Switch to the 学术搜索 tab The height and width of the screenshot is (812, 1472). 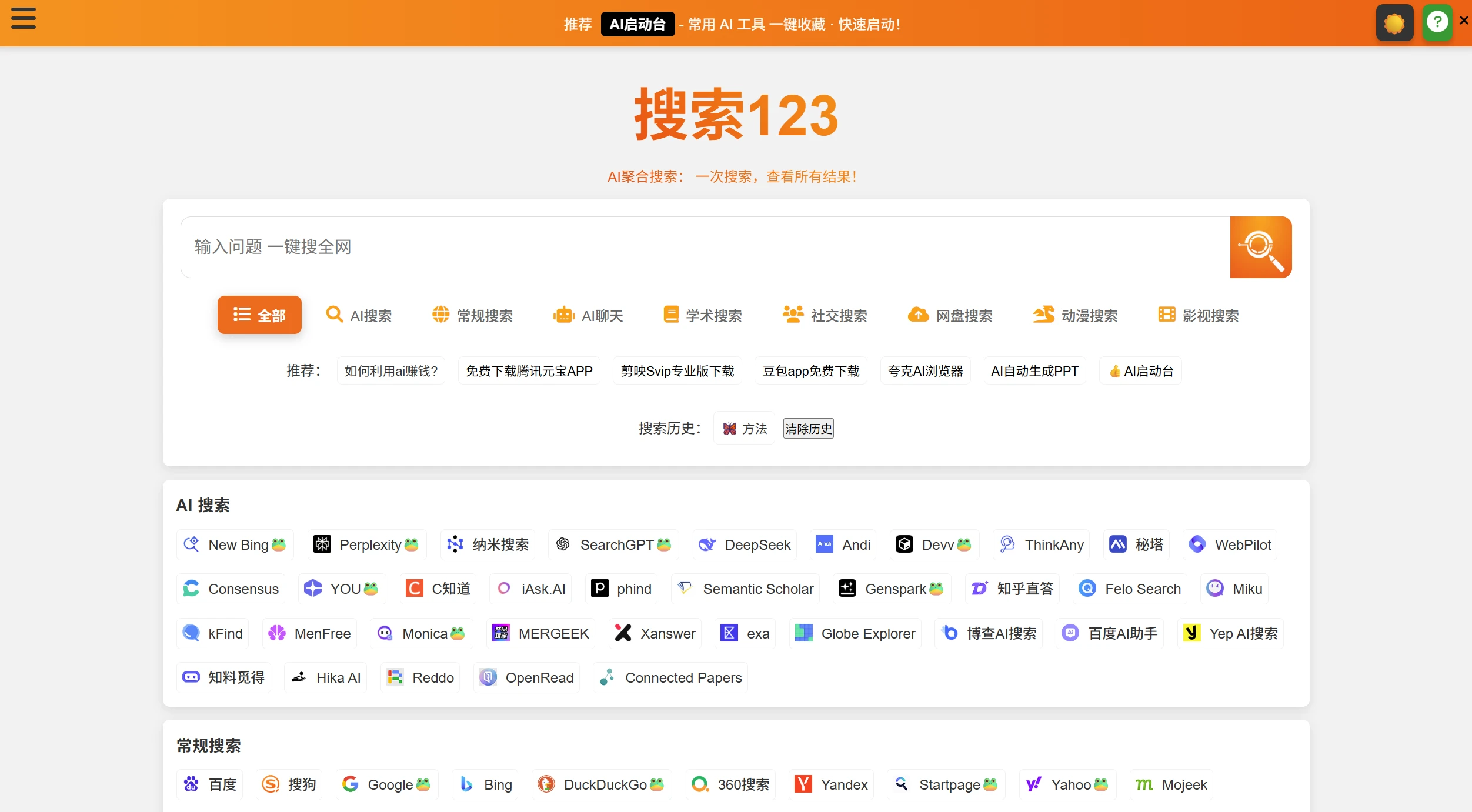pyautogui.click(x=702, y=315)
